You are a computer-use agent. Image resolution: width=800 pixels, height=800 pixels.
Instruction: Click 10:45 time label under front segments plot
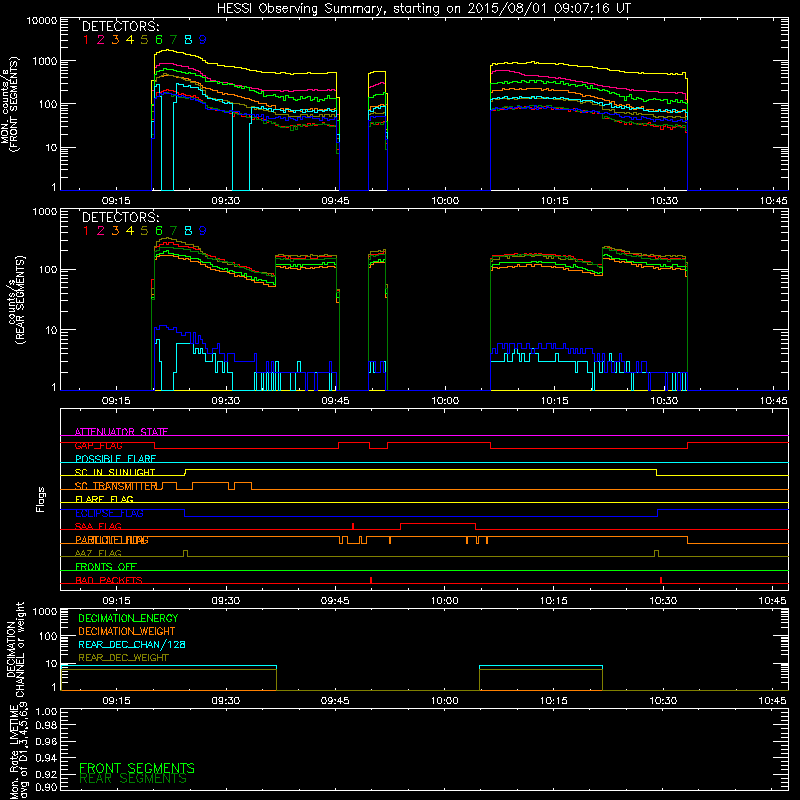[x=773, y=201]
